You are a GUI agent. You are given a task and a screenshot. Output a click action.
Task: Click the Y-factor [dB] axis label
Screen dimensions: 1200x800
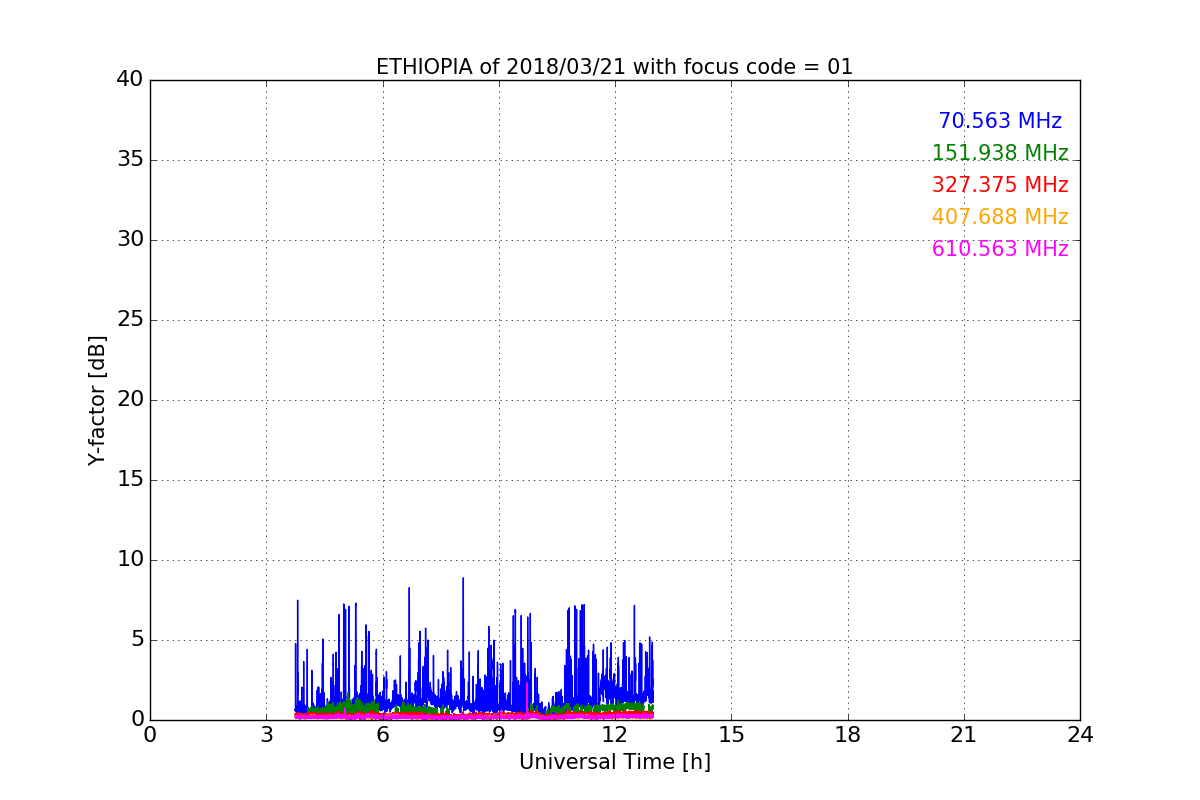tap(97, 400)
